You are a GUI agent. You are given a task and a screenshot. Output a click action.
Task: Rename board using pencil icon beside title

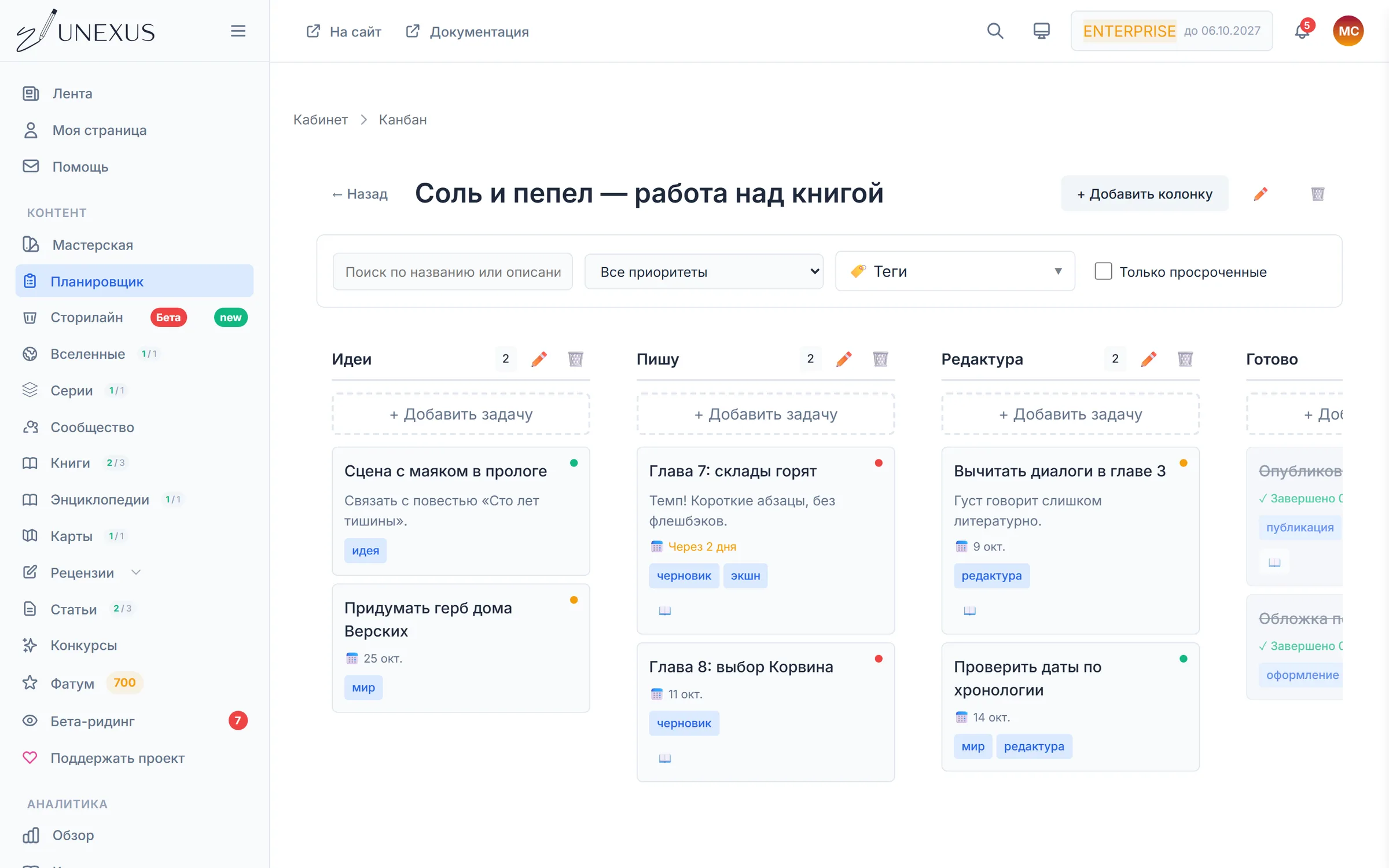pyautogui.click(x=1261, y=194)
